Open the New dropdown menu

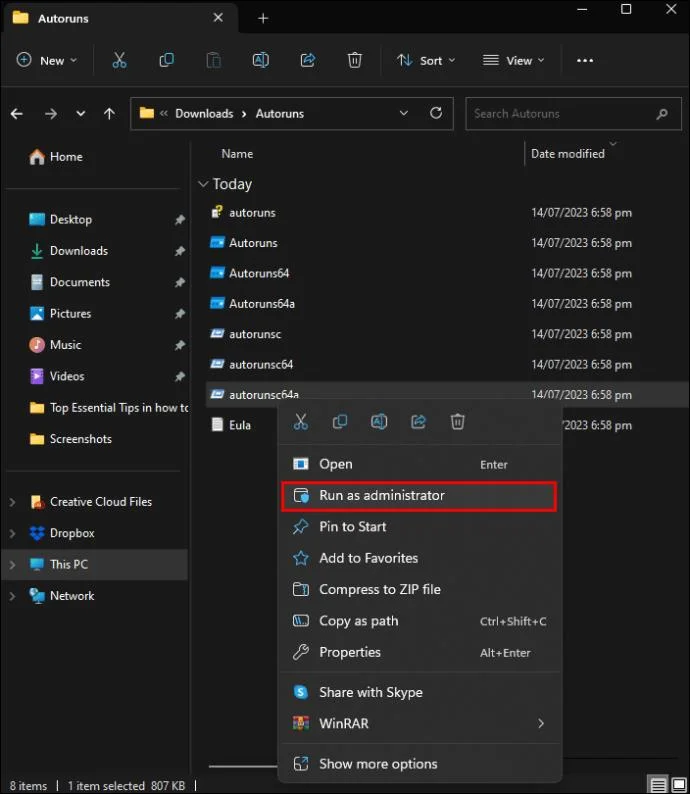tap(47, 60)
